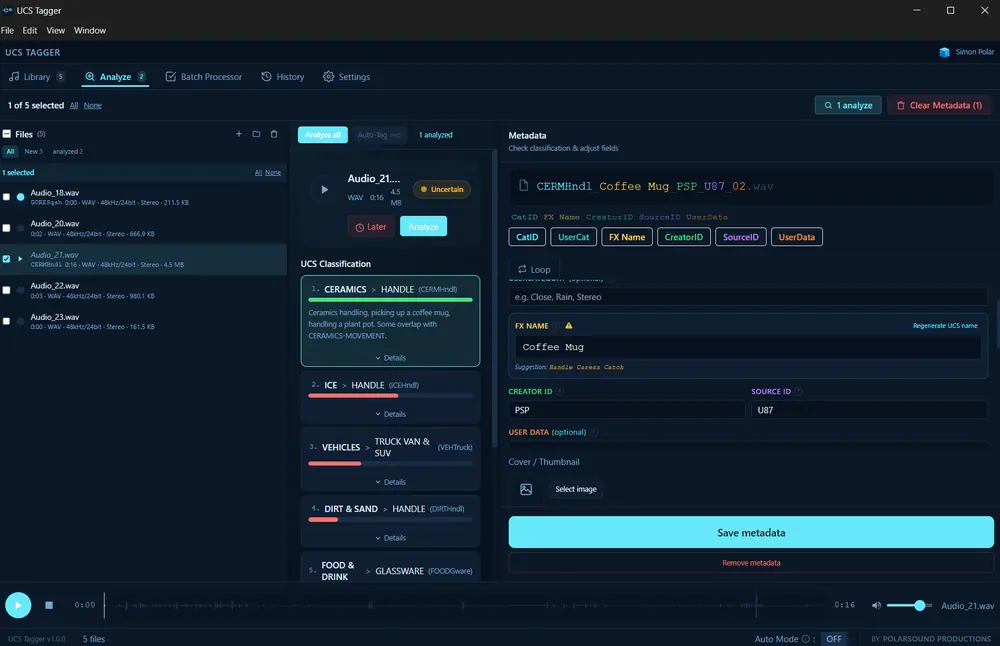Image resolution: width=1000 pixels, height=646 pixels.
Task: Click the 1 analyze button
Action: pyautogui.click(x=848, y=105)
